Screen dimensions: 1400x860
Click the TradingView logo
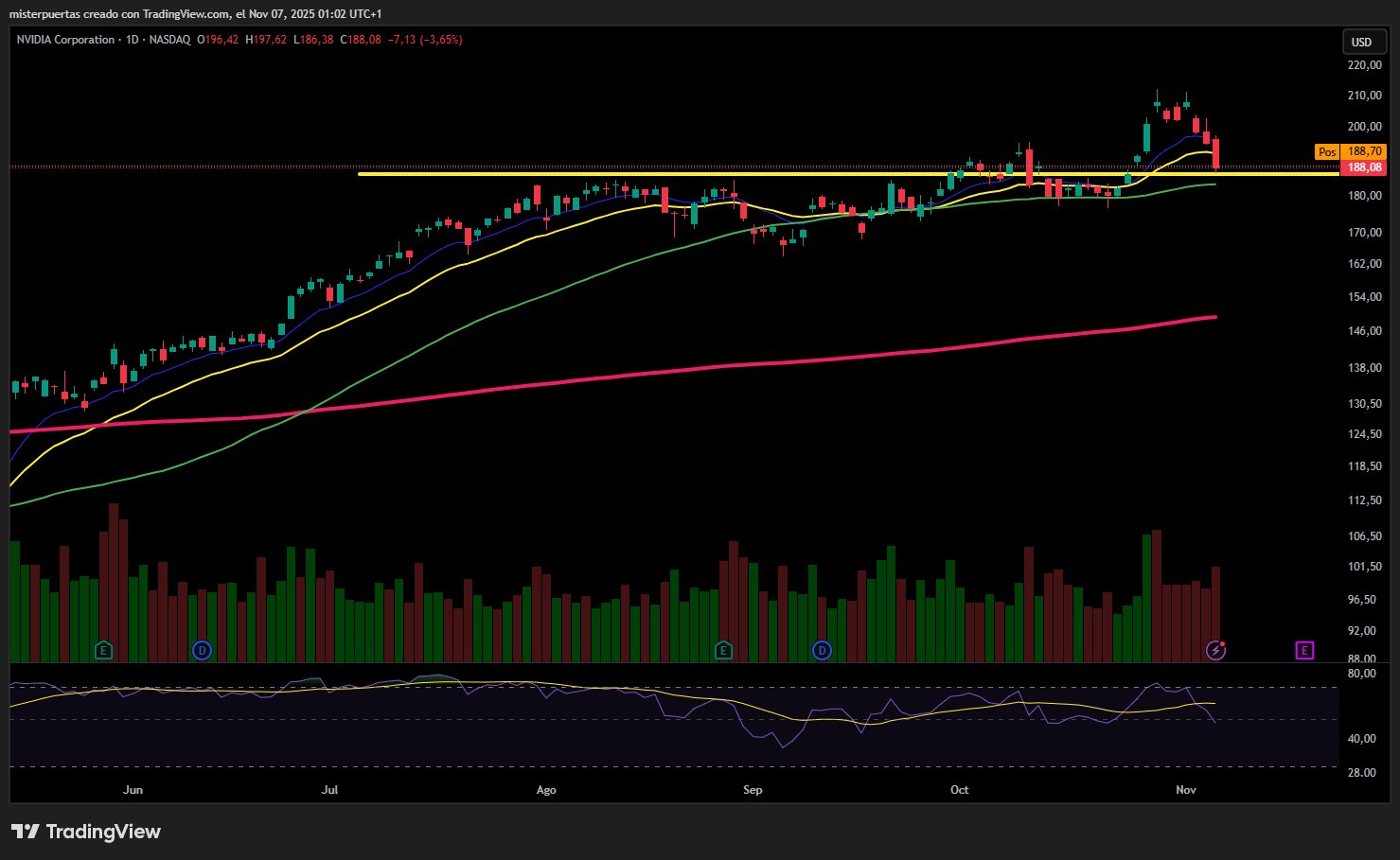tap(86, 832)
